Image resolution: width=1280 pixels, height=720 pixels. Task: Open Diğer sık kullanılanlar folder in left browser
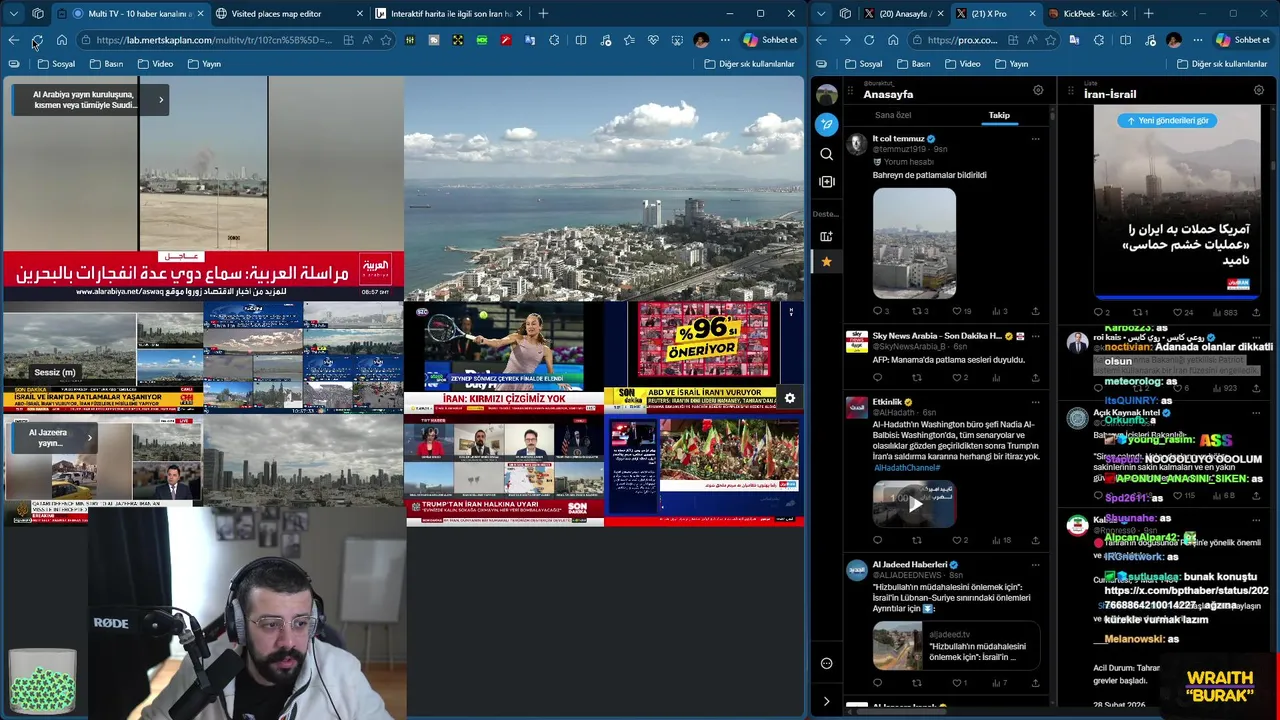pos(750,64)
